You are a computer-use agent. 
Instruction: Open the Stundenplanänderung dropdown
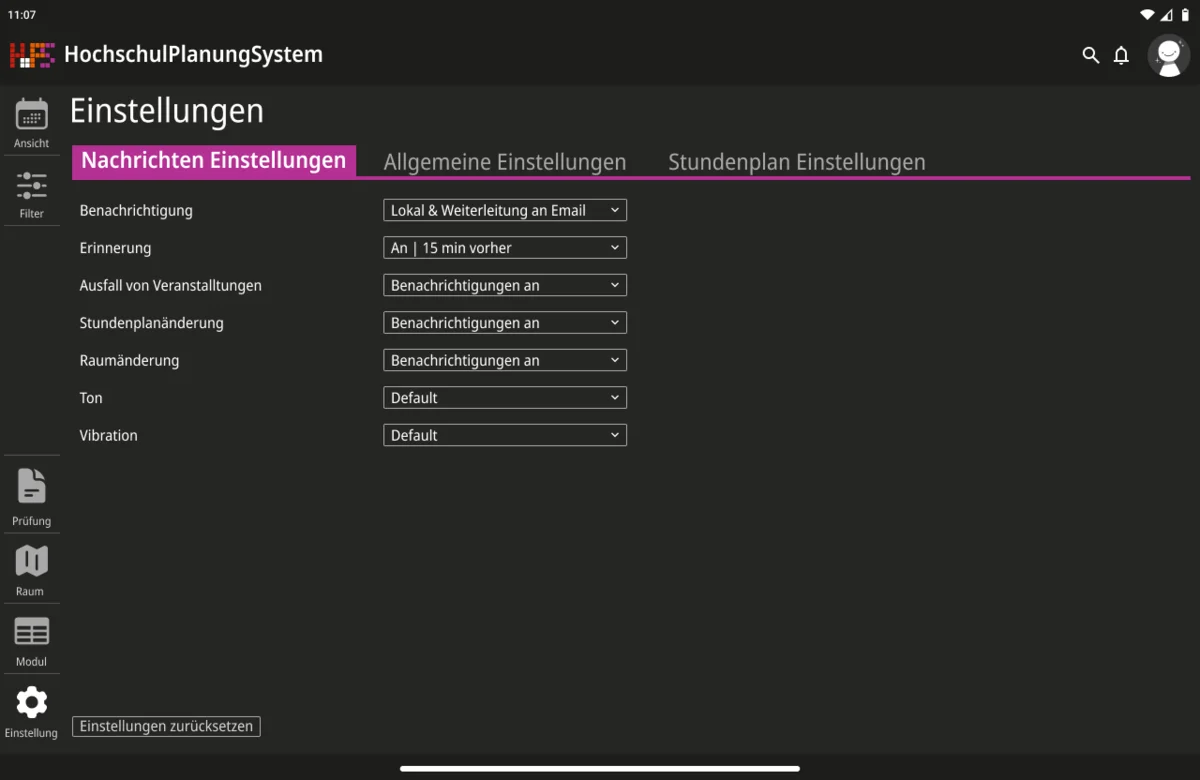[505, 323]
